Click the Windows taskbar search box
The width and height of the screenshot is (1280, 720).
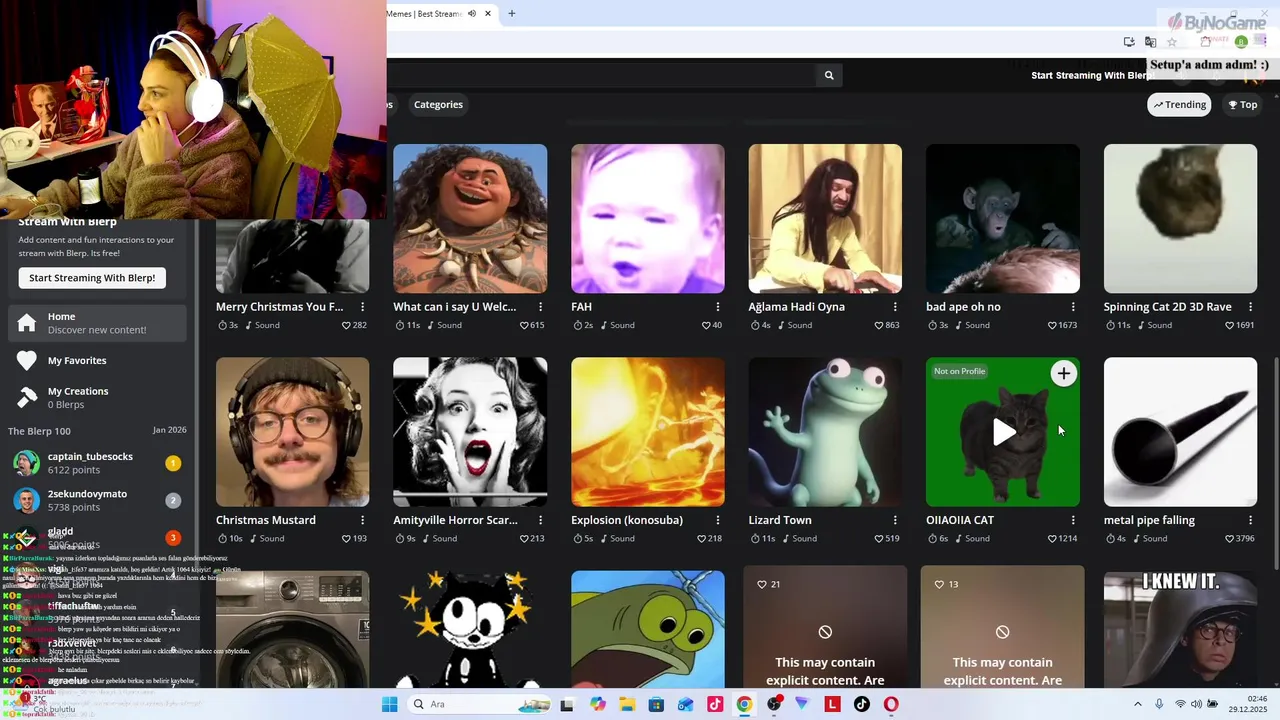(477, 704)
